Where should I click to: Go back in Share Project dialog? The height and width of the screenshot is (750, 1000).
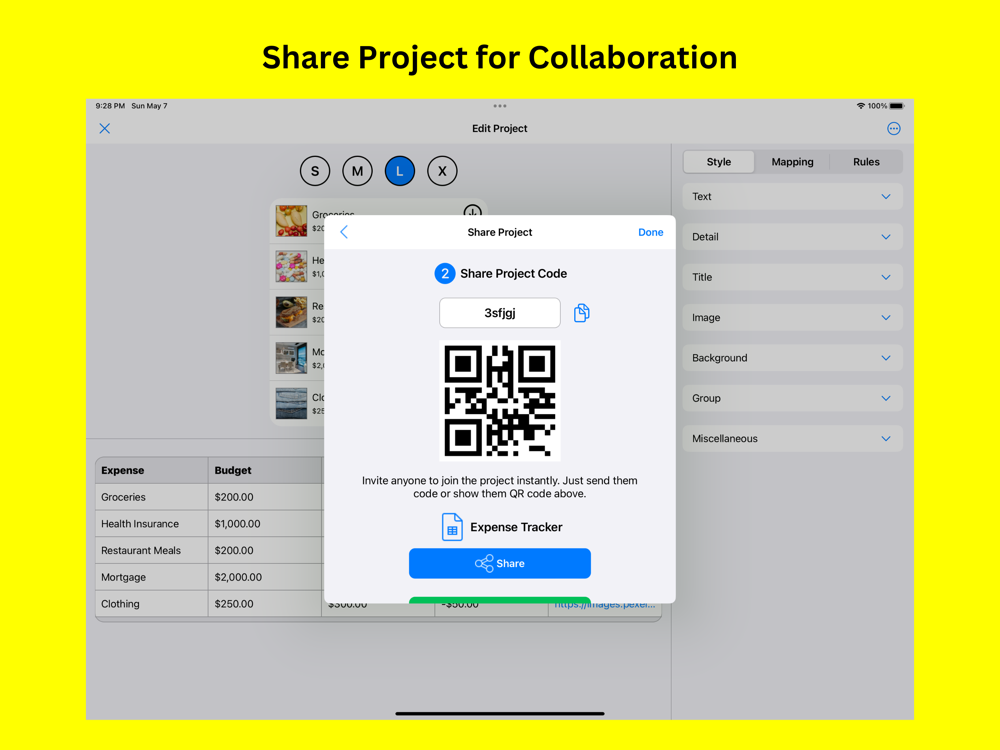[344, 232]
